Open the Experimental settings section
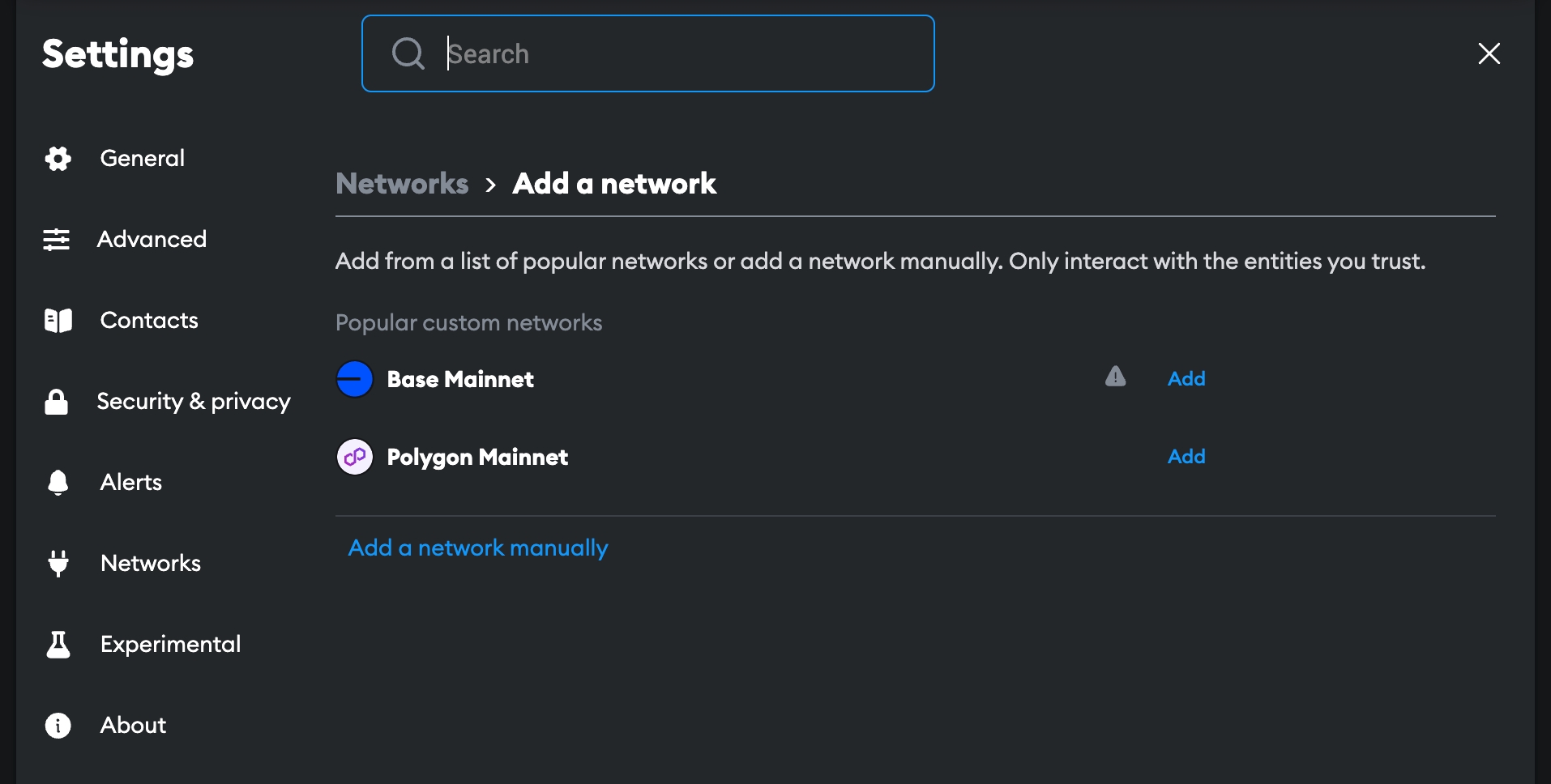1551x784 pixels. pos(170,645)
